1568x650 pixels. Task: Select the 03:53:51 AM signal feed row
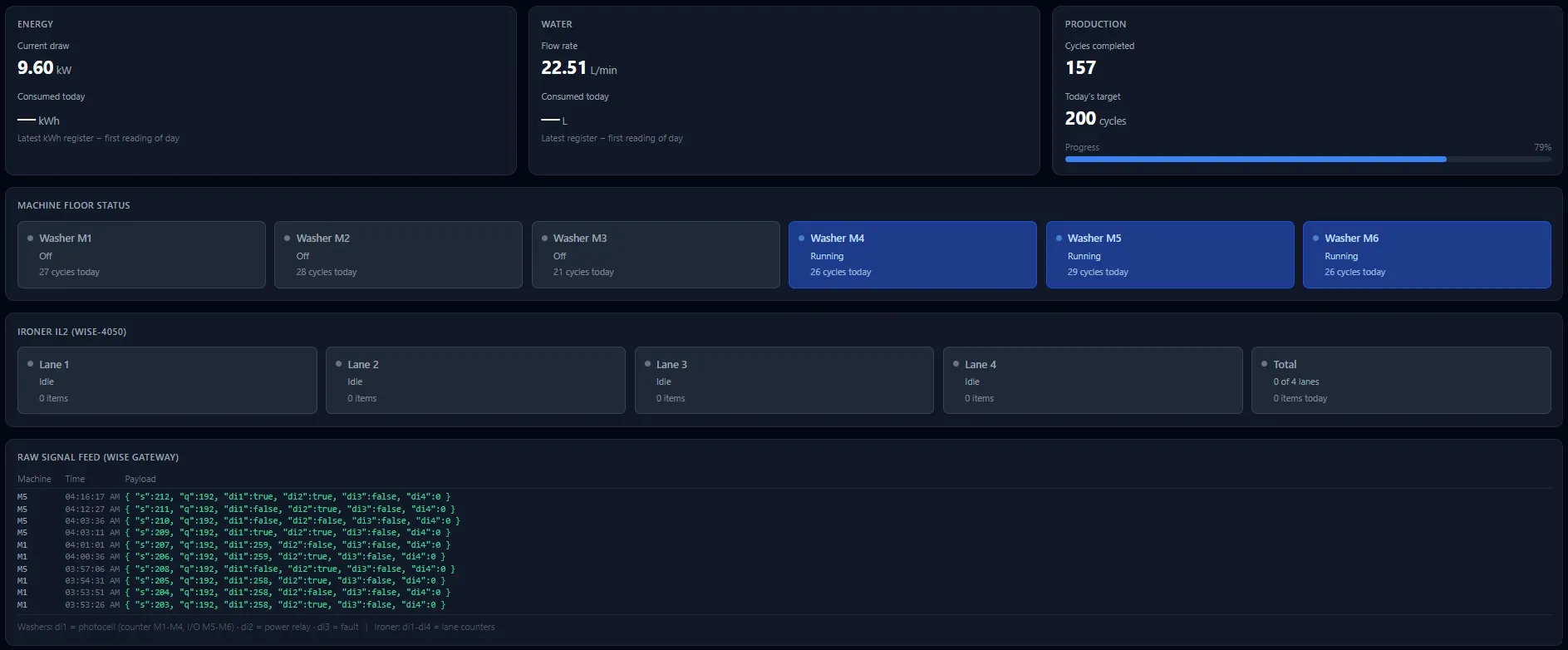(x=784, y=593)
